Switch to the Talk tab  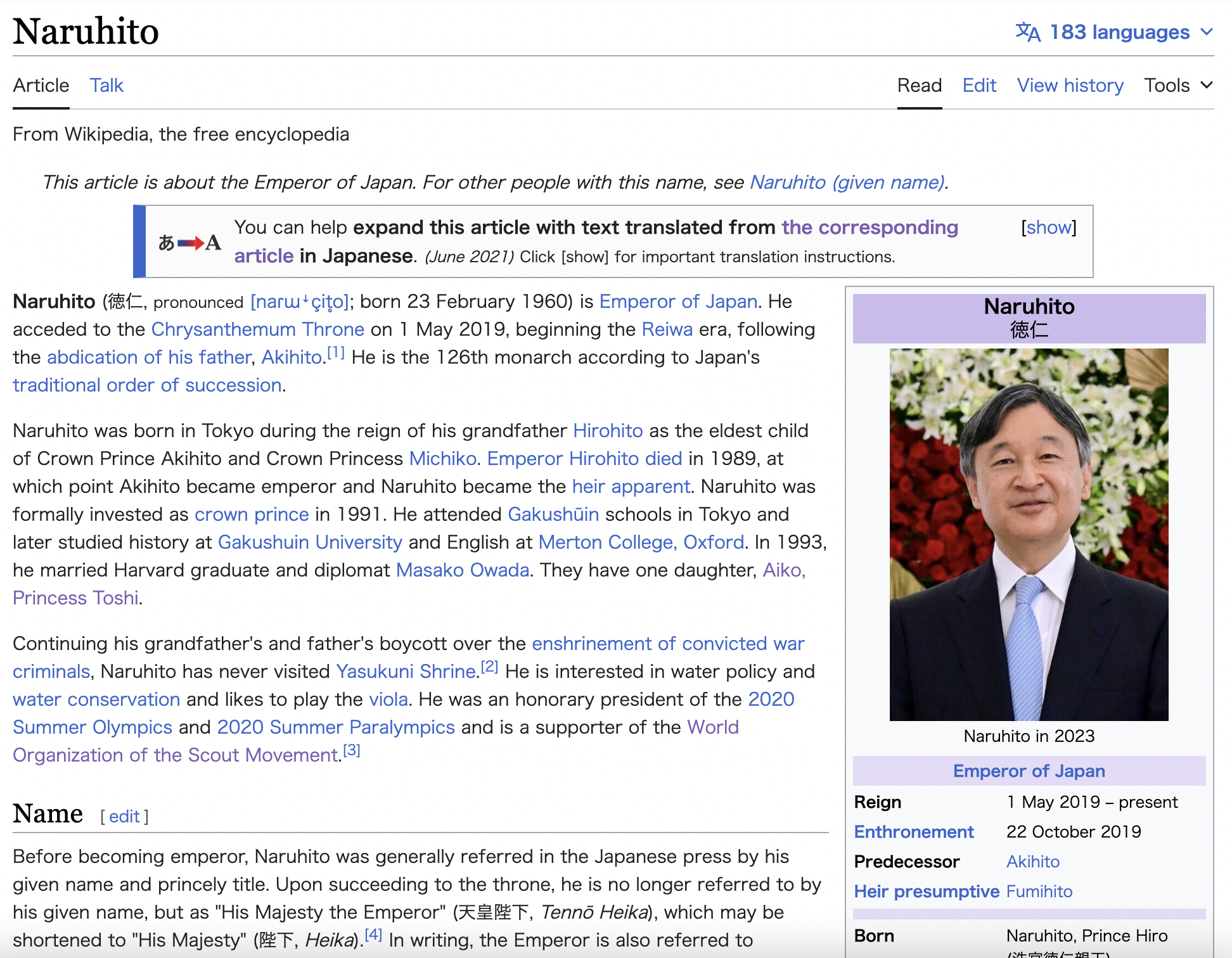click(x=106, y=85)
